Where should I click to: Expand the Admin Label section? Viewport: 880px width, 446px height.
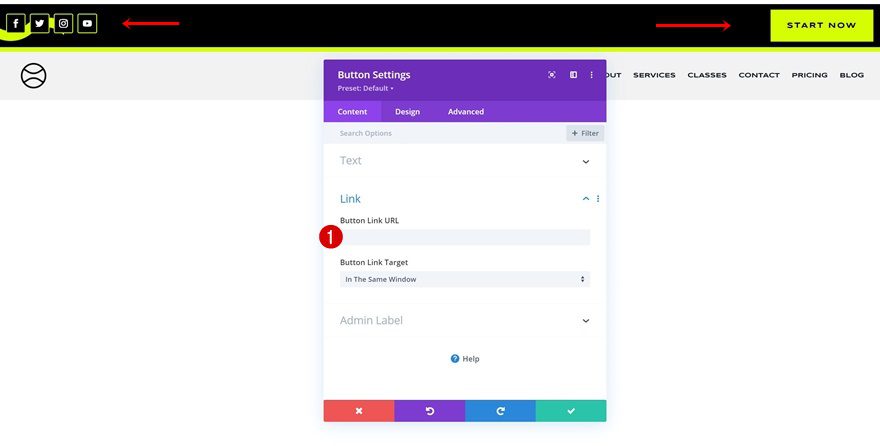coord(586,321)
